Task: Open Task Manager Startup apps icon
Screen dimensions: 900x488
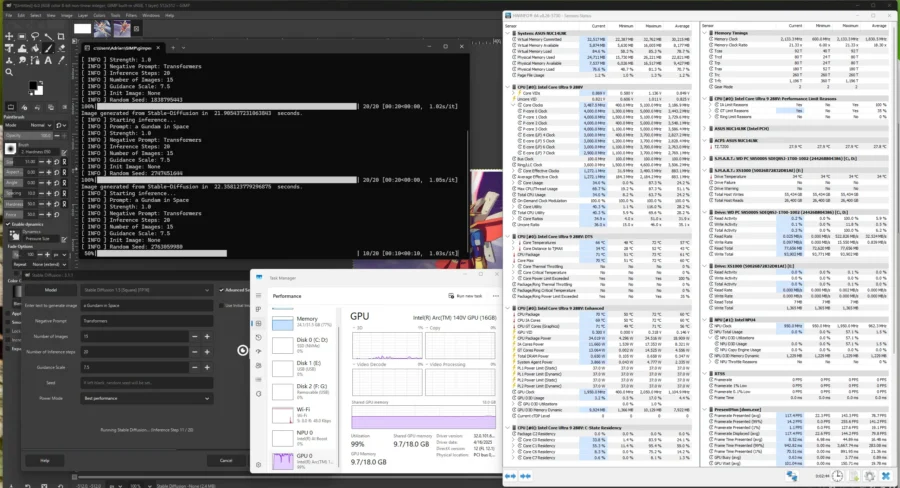Action: point(258,351)
